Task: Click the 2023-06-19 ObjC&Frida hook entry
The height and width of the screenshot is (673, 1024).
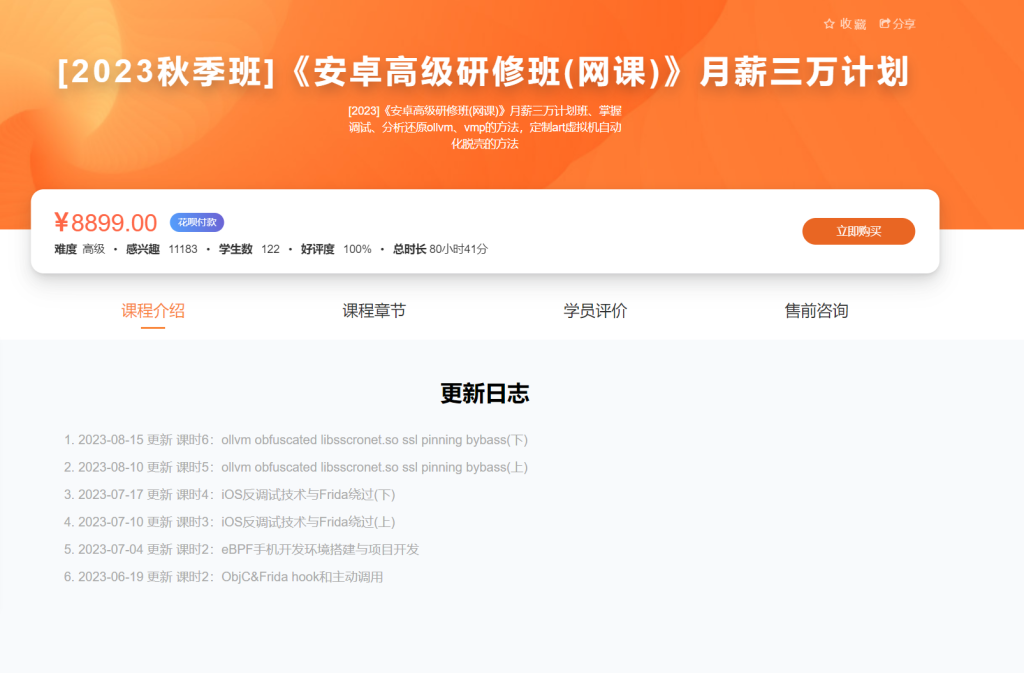Action: point(230,577)
